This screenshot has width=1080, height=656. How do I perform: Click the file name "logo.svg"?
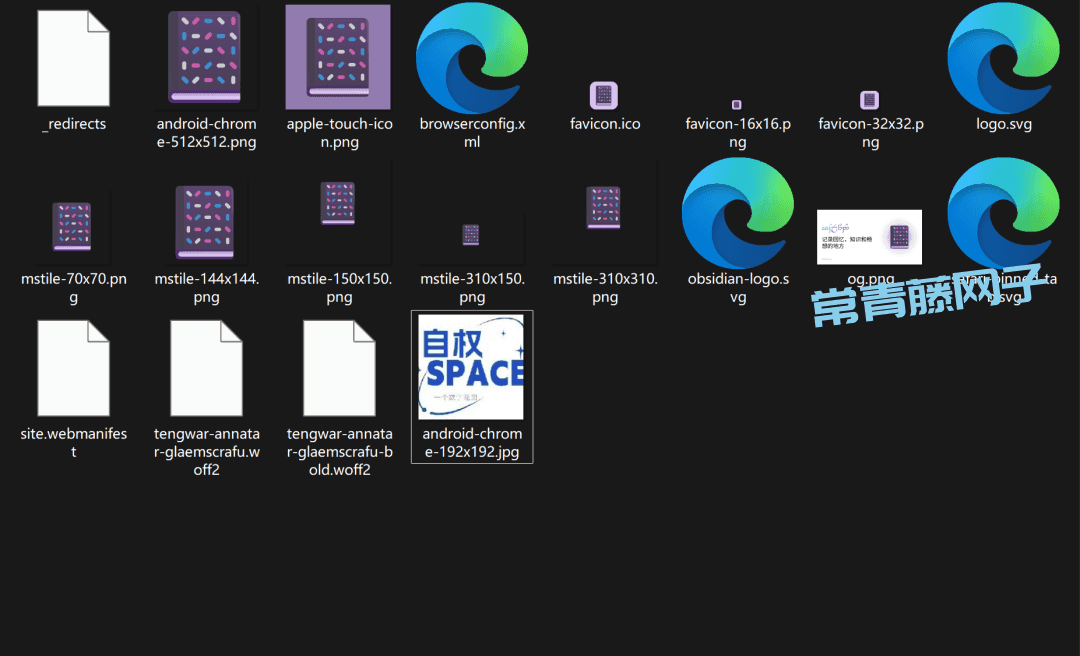point(1004,124)
